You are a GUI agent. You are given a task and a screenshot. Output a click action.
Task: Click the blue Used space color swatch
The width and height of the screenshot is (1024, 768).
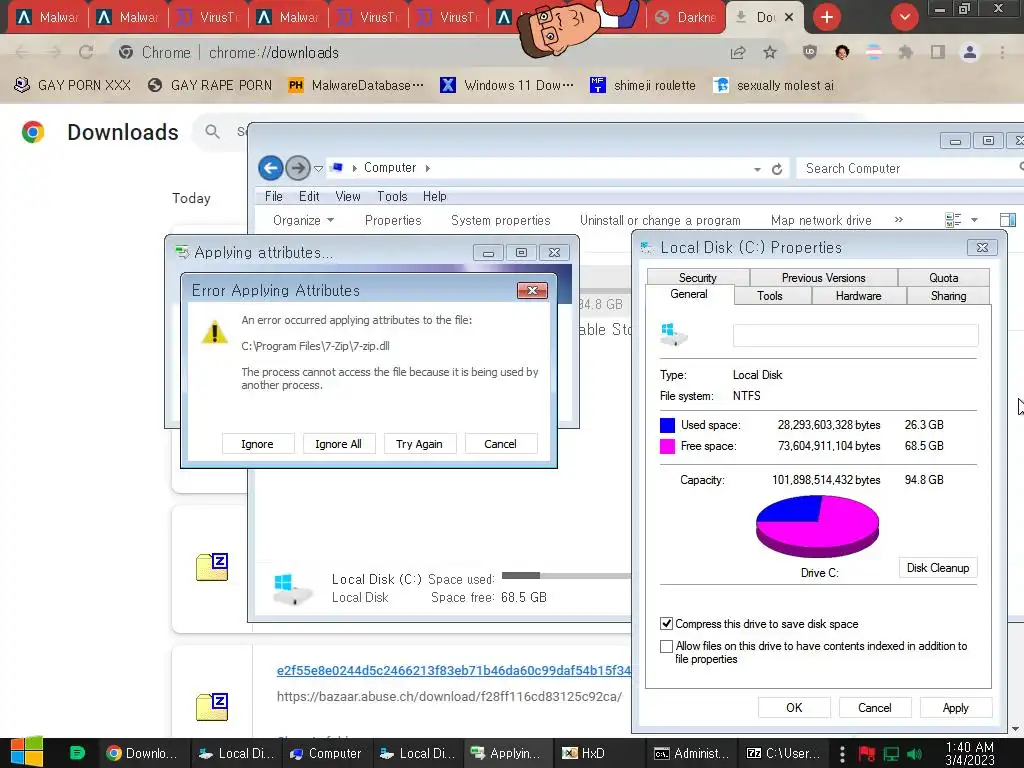667,425
